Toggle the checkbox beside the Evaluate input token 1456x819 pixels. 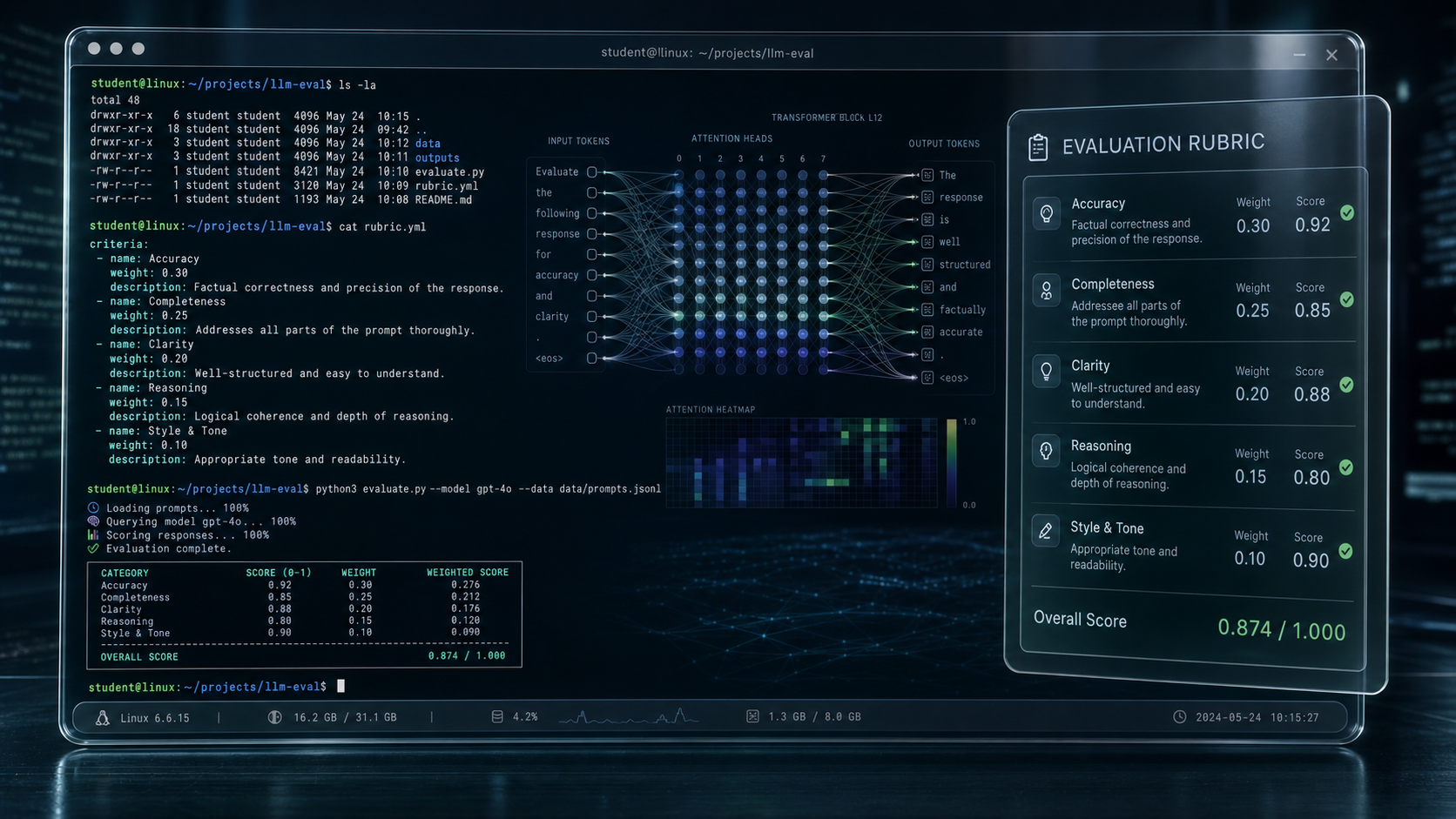coord(592,172)
